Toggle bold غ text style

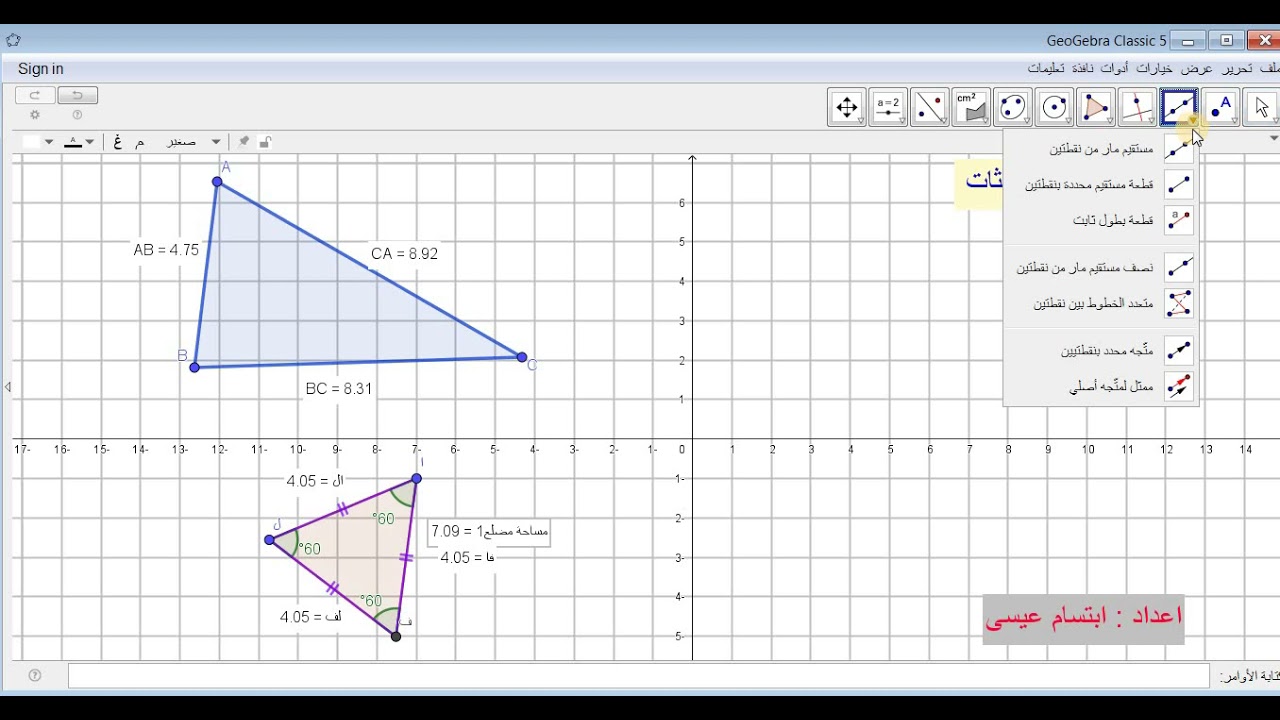(117, 142)
